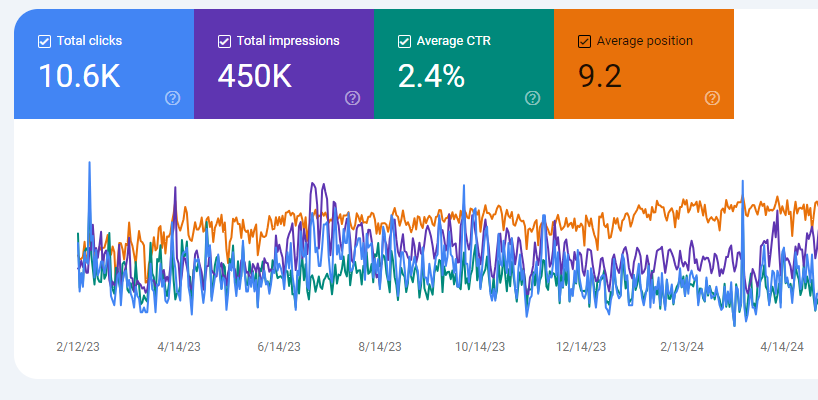Image resolution: width=818 pixels, height=400 pixels.
Task: Disable the Average CTR checkbox
Action: tap(404, 41)
